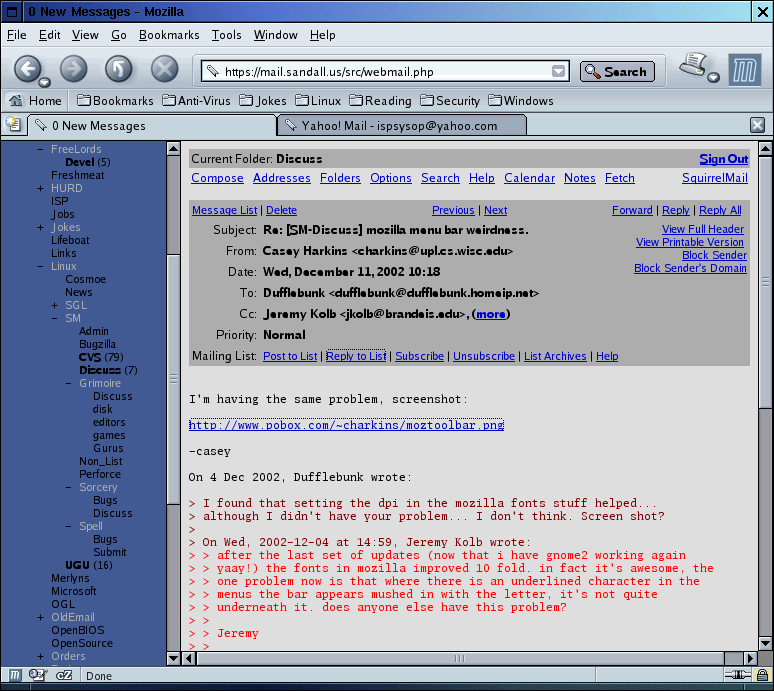Open the moztoolbar.png screenshot link
The height and width of the screenshot is (691, 774).
point(346,425)
